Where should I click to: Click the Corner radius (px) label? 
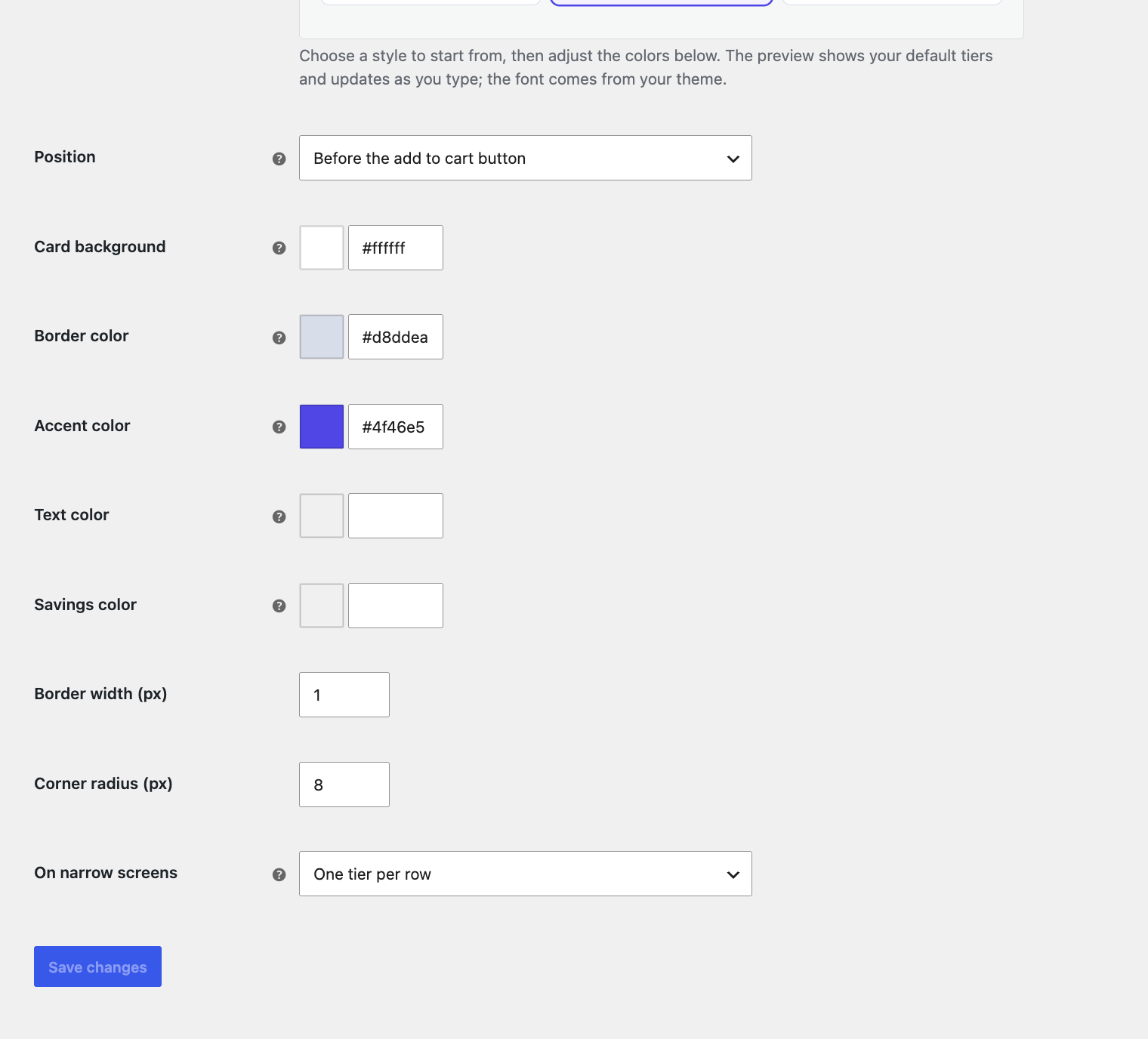pos(103,783)
